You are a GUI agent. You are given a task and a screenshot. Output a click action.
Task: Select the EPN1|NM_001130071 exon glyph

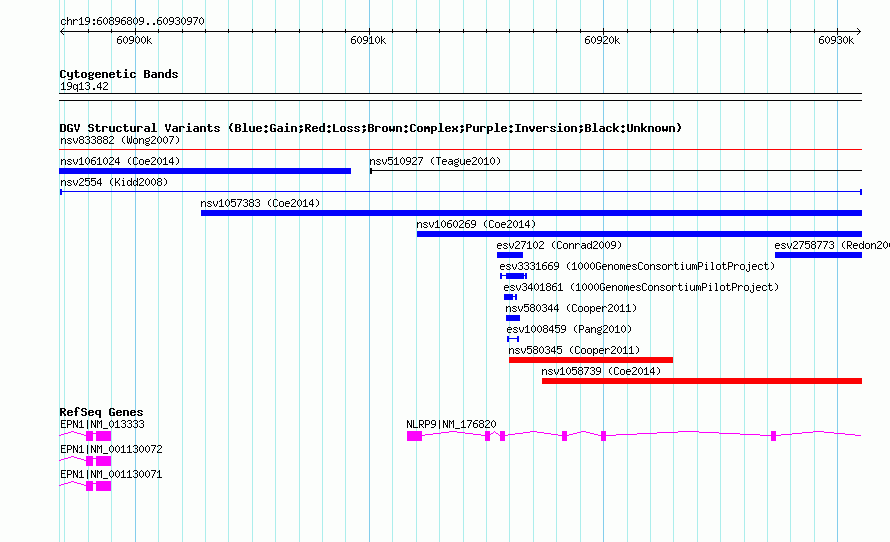point(103,486)
